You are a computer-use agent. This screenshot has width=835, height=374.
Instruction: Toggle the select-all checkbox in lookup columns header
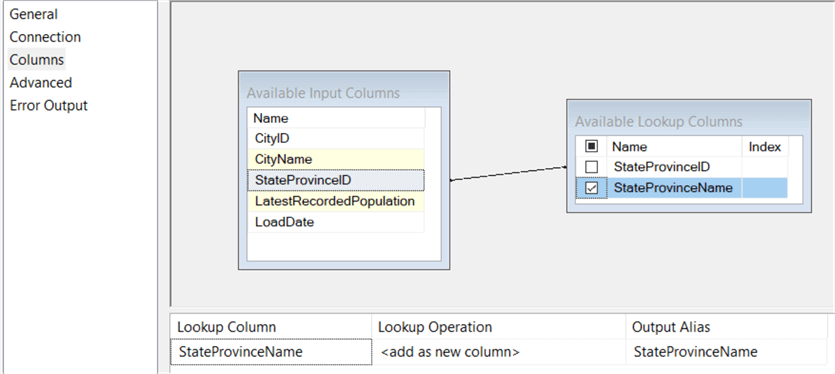pyautogui.click(x=592, y=147)
